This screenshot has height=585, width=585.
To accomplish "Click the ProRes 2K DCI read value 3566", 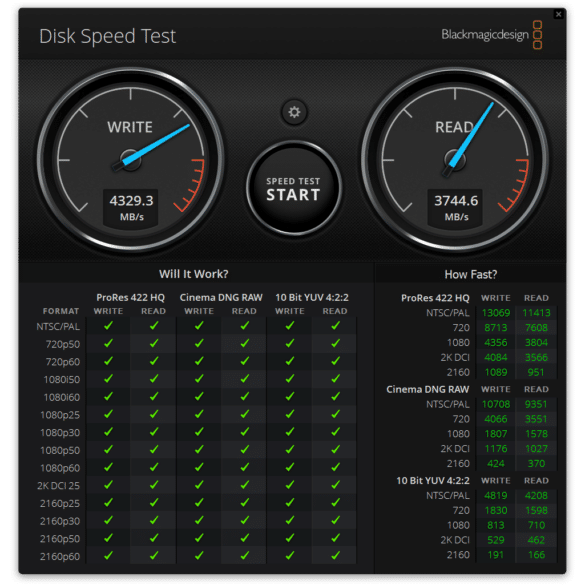I will point(536,357).
